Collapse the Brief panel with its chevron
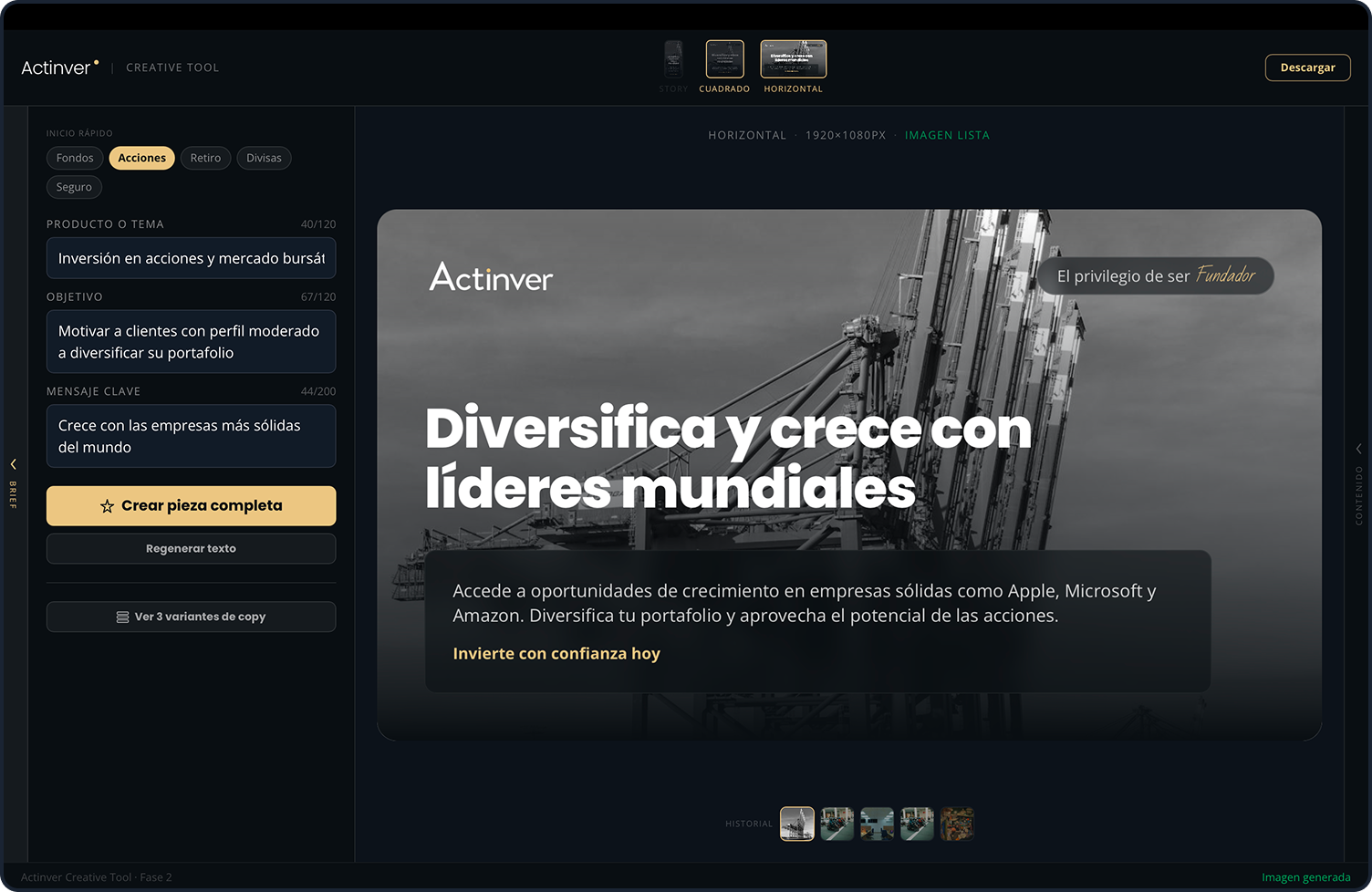 pyautogui.click(x=14, y=464)
